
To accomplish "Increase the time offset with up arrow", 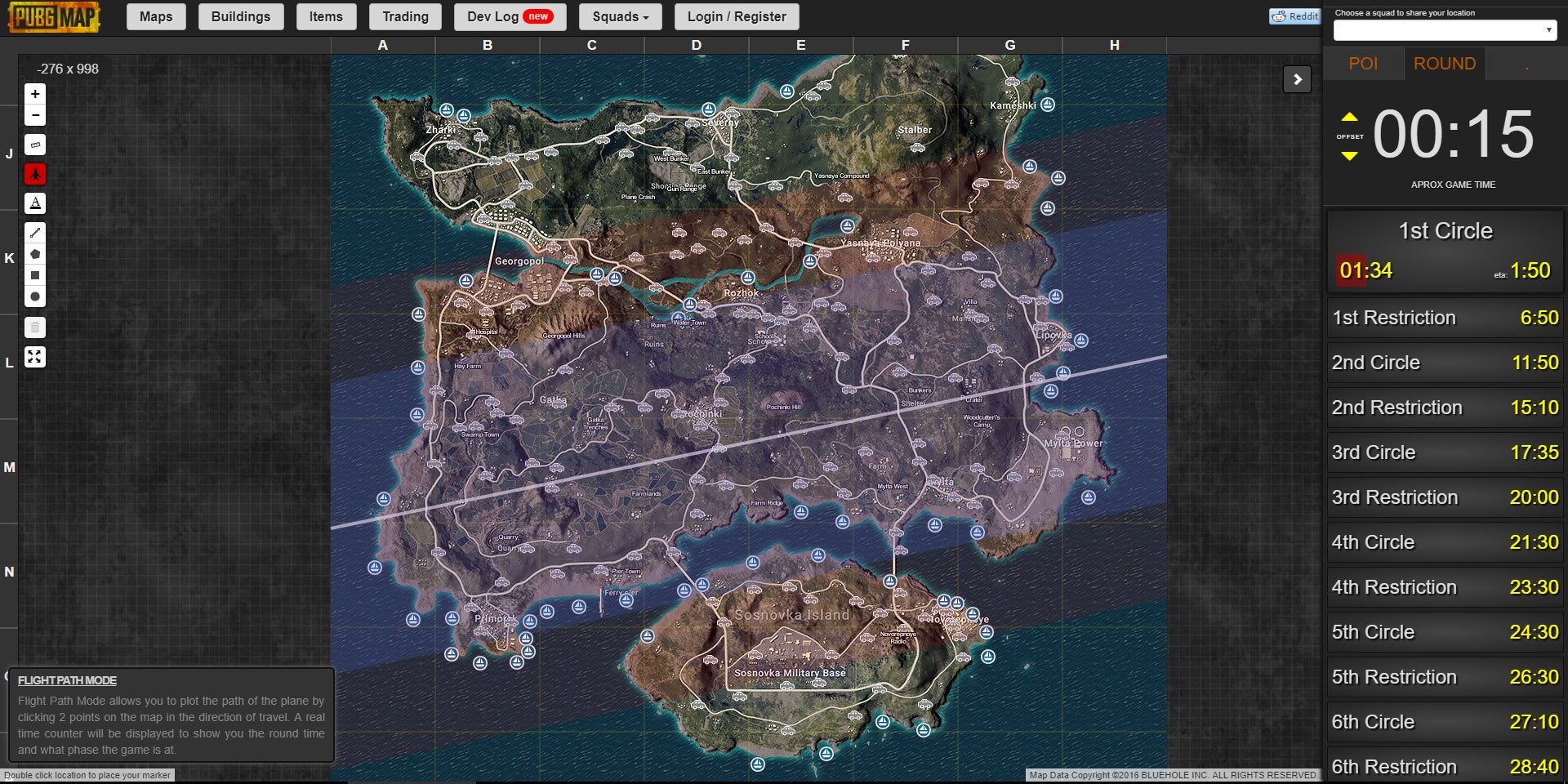I will 1349,117.
